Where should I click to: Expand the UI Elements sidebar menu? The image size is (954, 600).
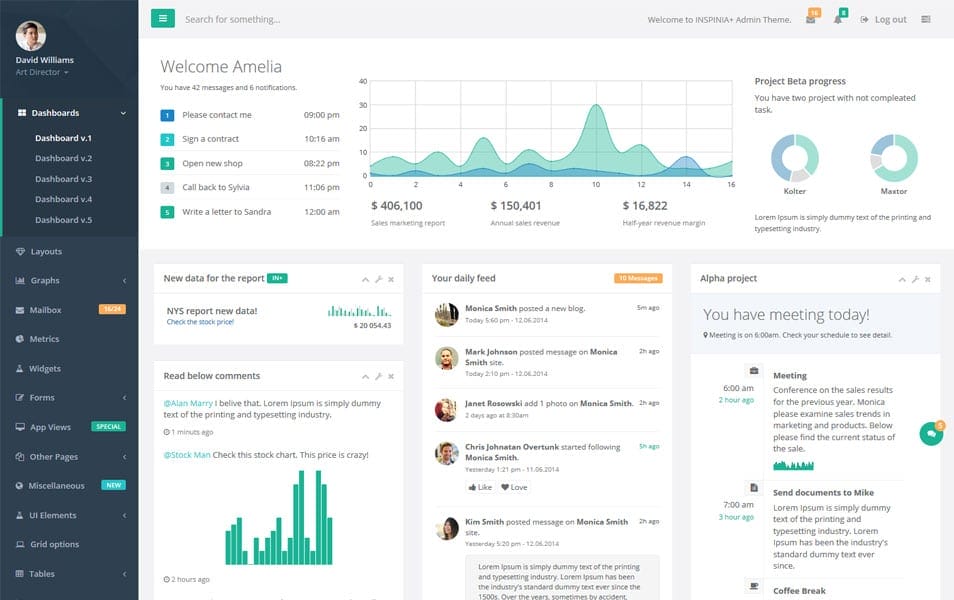pyautogui.click(x=50, y=515)
